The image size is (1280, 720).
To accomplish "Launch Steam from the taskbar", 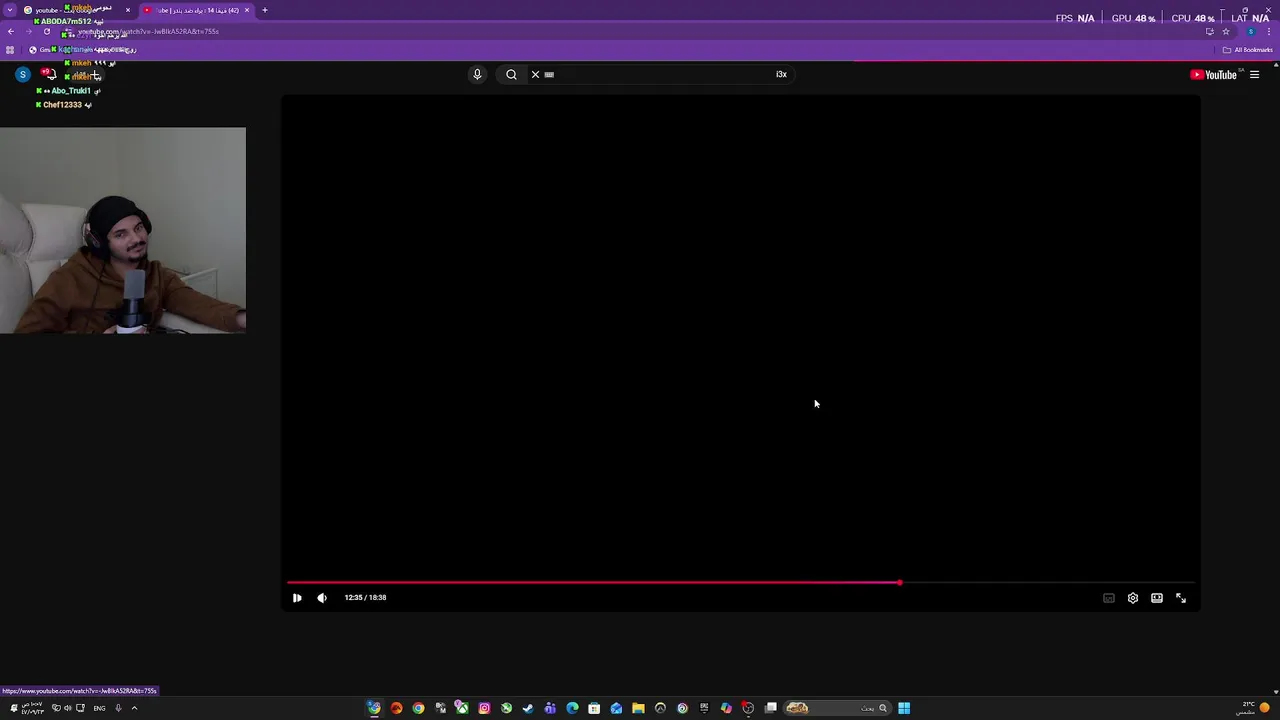I will 528,708.
